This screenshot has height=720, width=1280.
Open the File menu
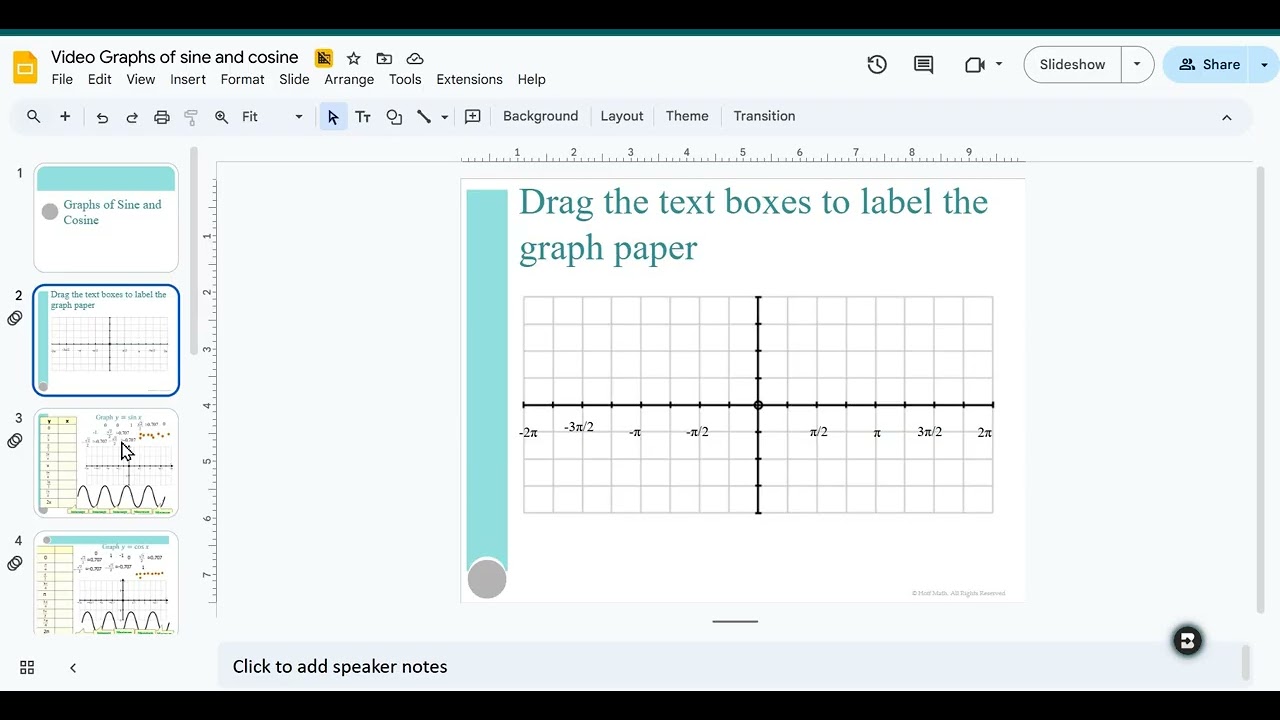[x=62, y=80]
